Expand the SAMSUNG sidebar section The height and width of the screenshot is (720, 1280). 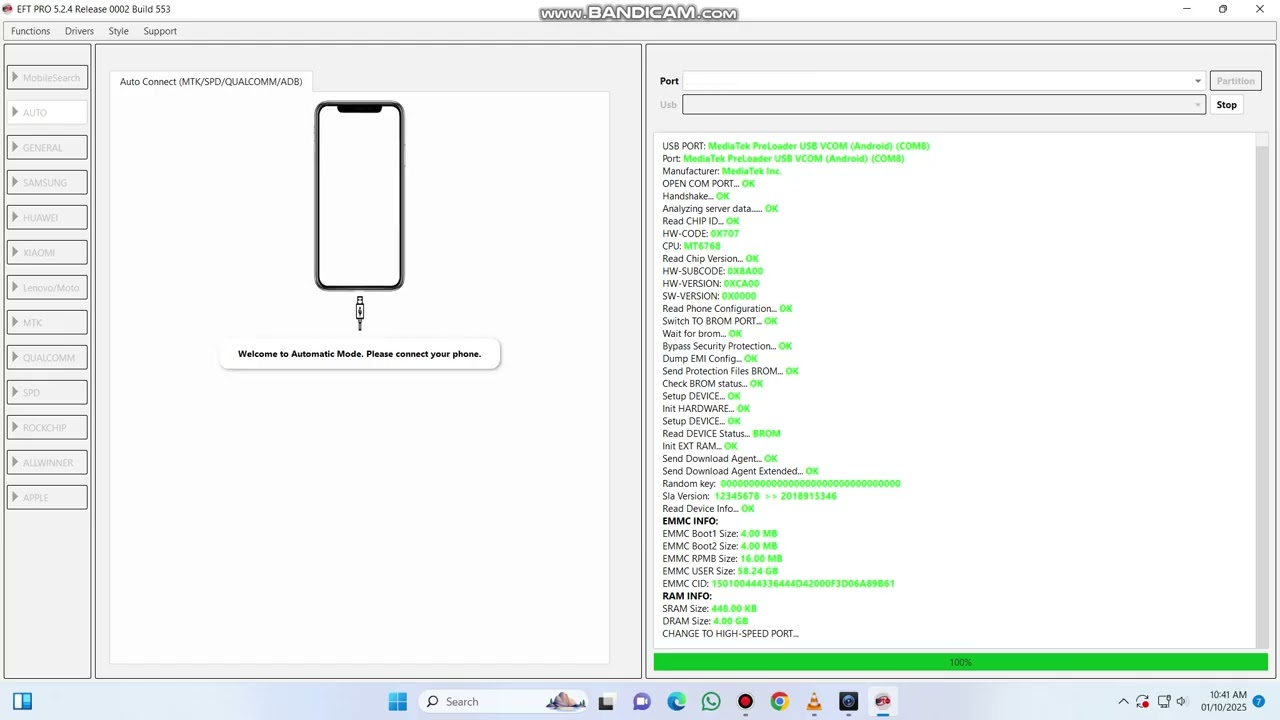coord(47,182)
